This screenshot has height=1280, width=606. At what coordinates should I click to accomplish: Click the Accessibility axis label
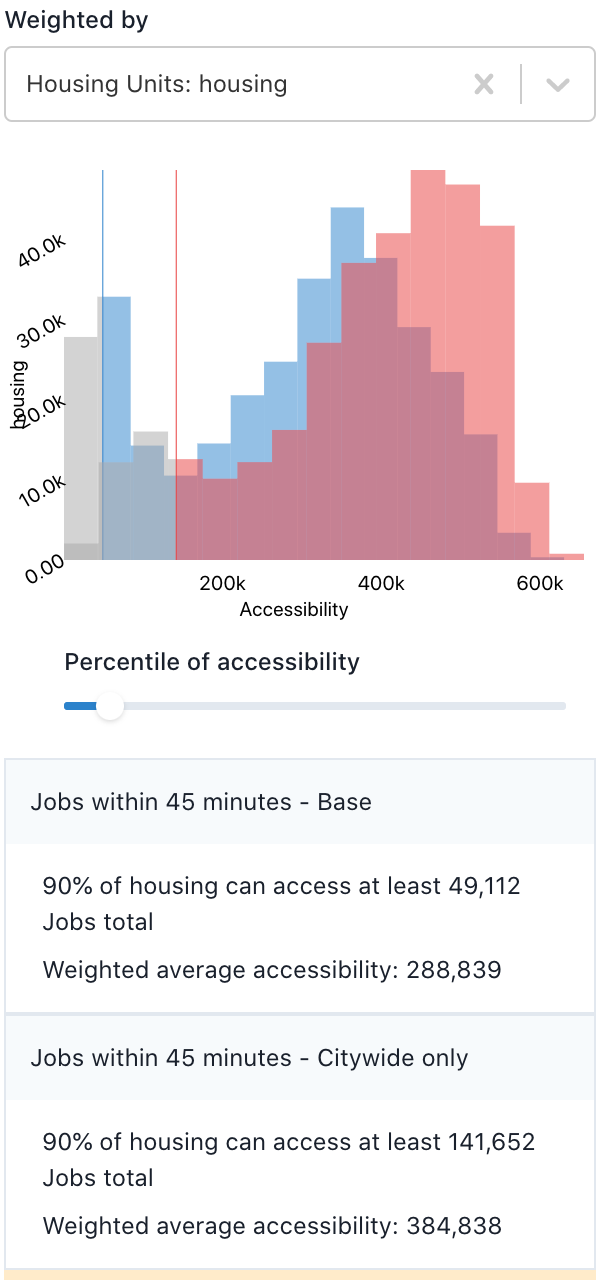tap(293, 609)
